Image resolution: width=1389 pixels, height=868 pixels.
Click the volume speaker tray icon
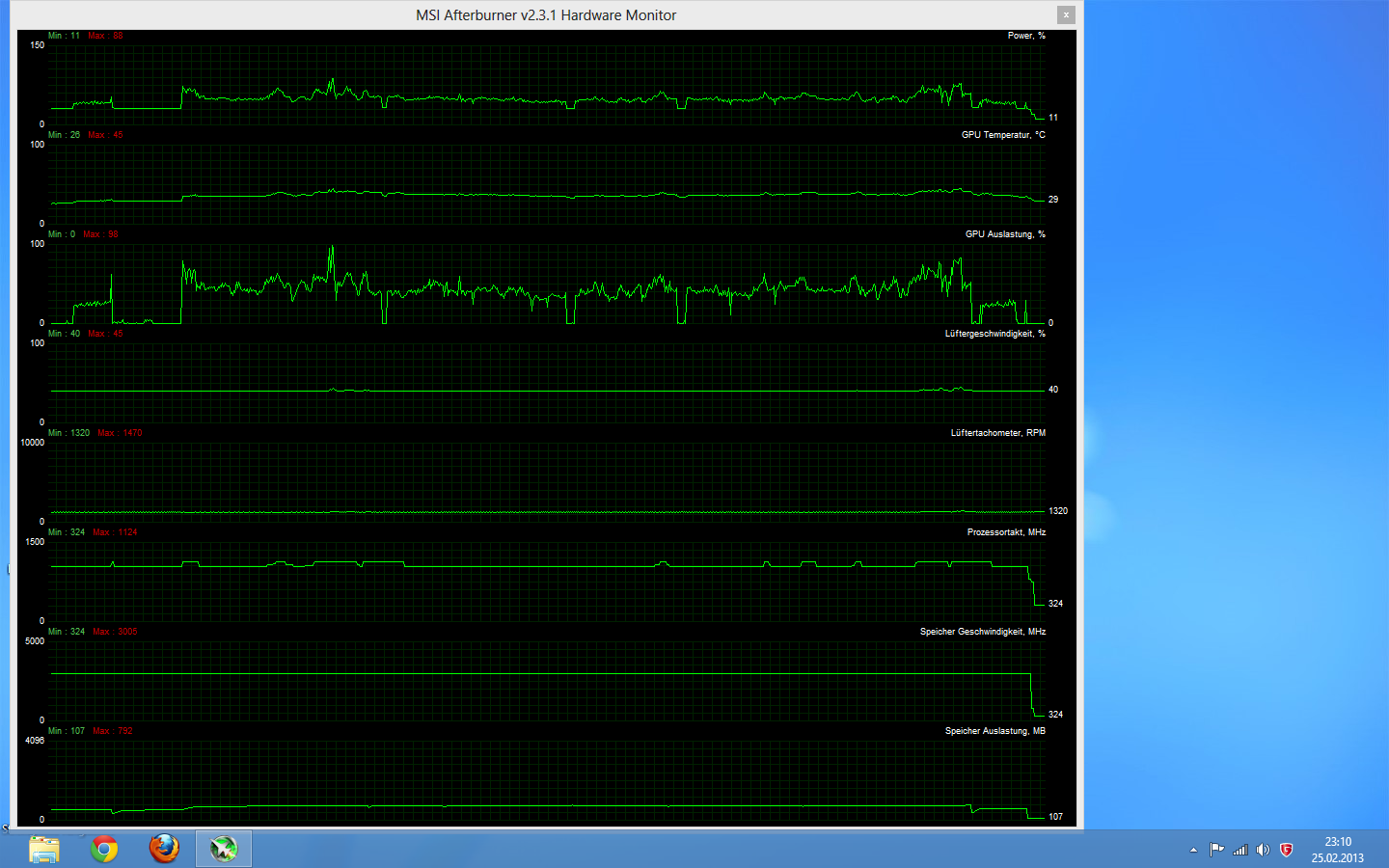tap(1263, 850)
